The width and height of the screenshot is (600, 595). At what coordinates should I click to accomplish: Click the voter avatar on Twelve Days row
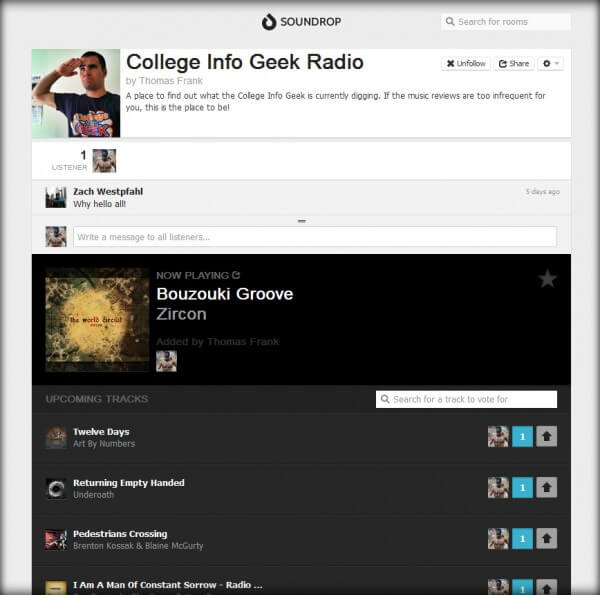pyautogui.click(x=498, y=437)
